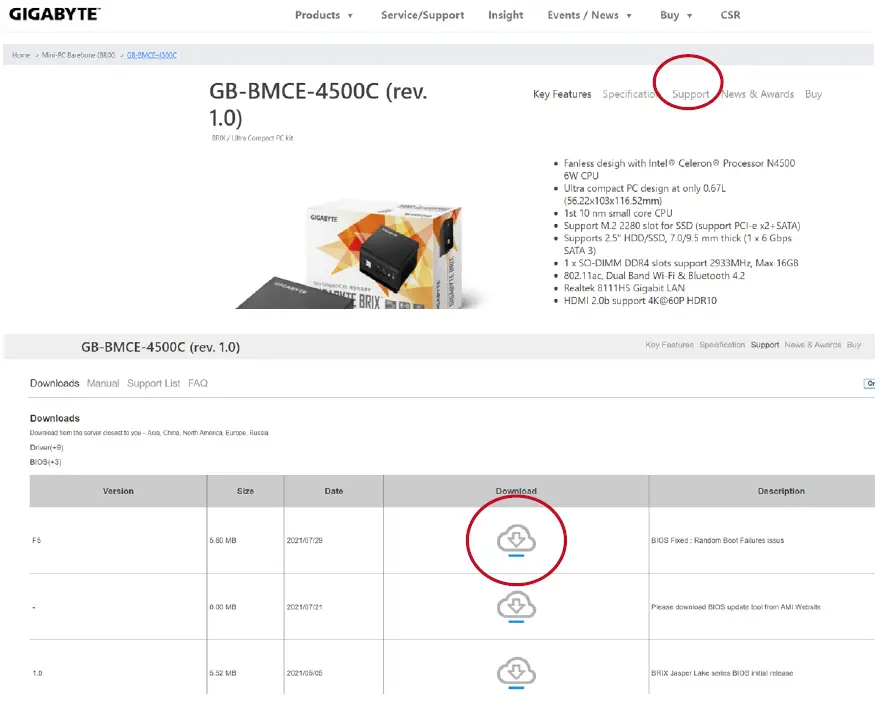
Task: Expand the Products menu arrow
Action: (x=350, y=16)
